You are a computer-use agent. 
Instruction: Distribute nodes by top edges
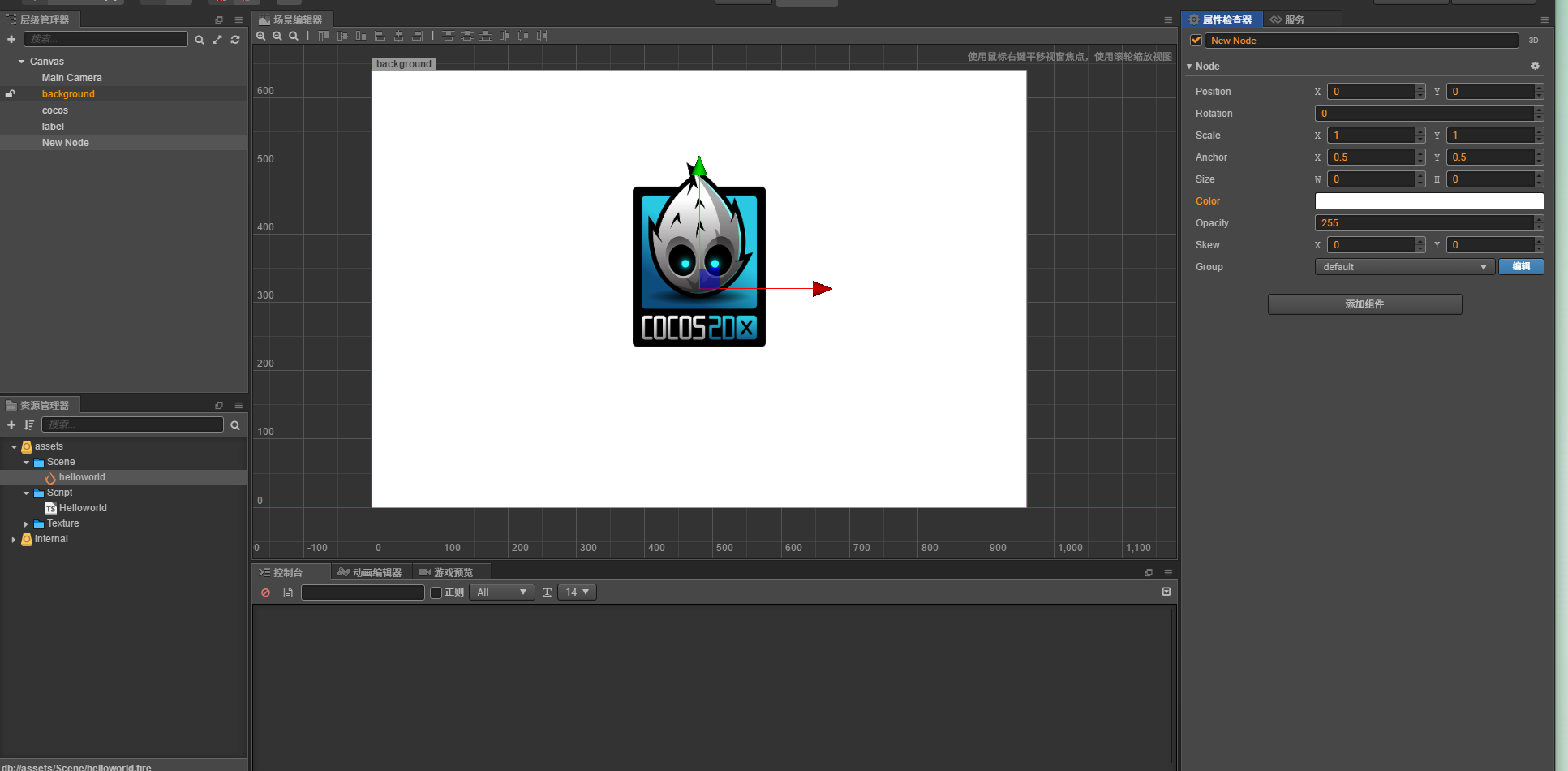tap(448, 36)
